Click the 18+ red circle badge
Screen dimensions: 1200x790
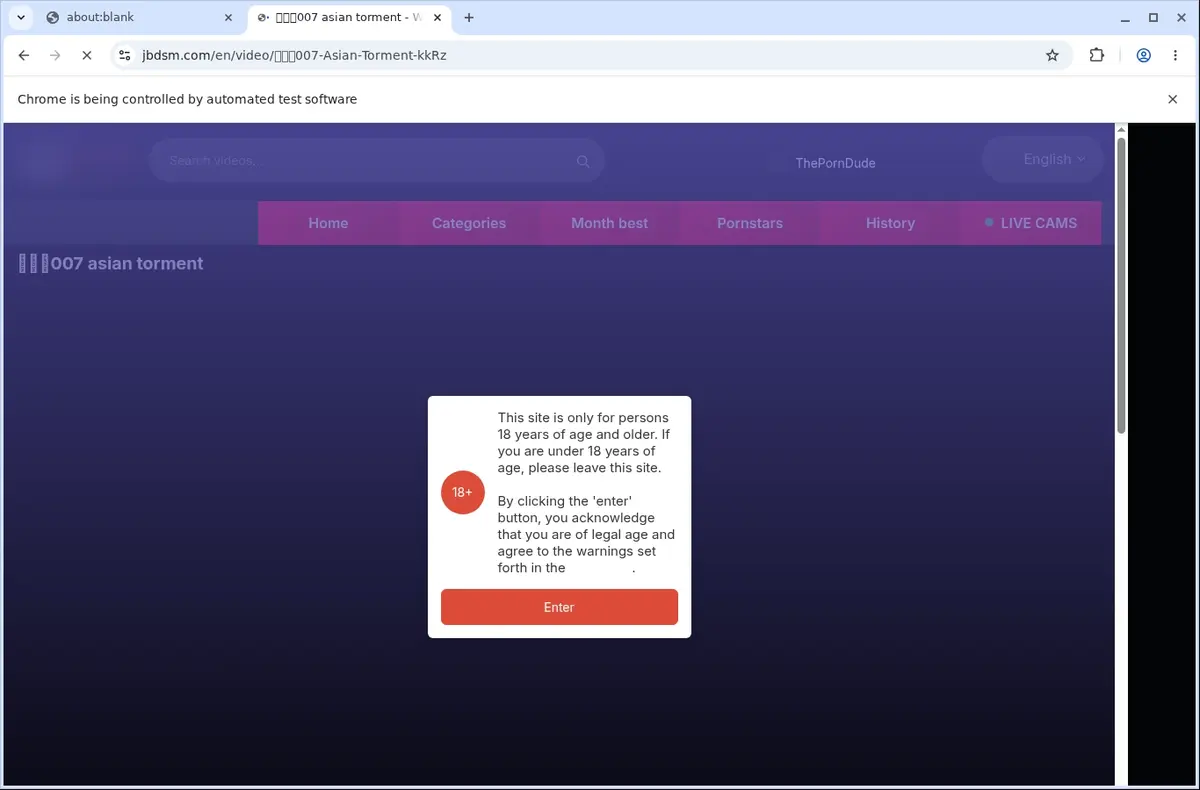click(x=462, y=492)
